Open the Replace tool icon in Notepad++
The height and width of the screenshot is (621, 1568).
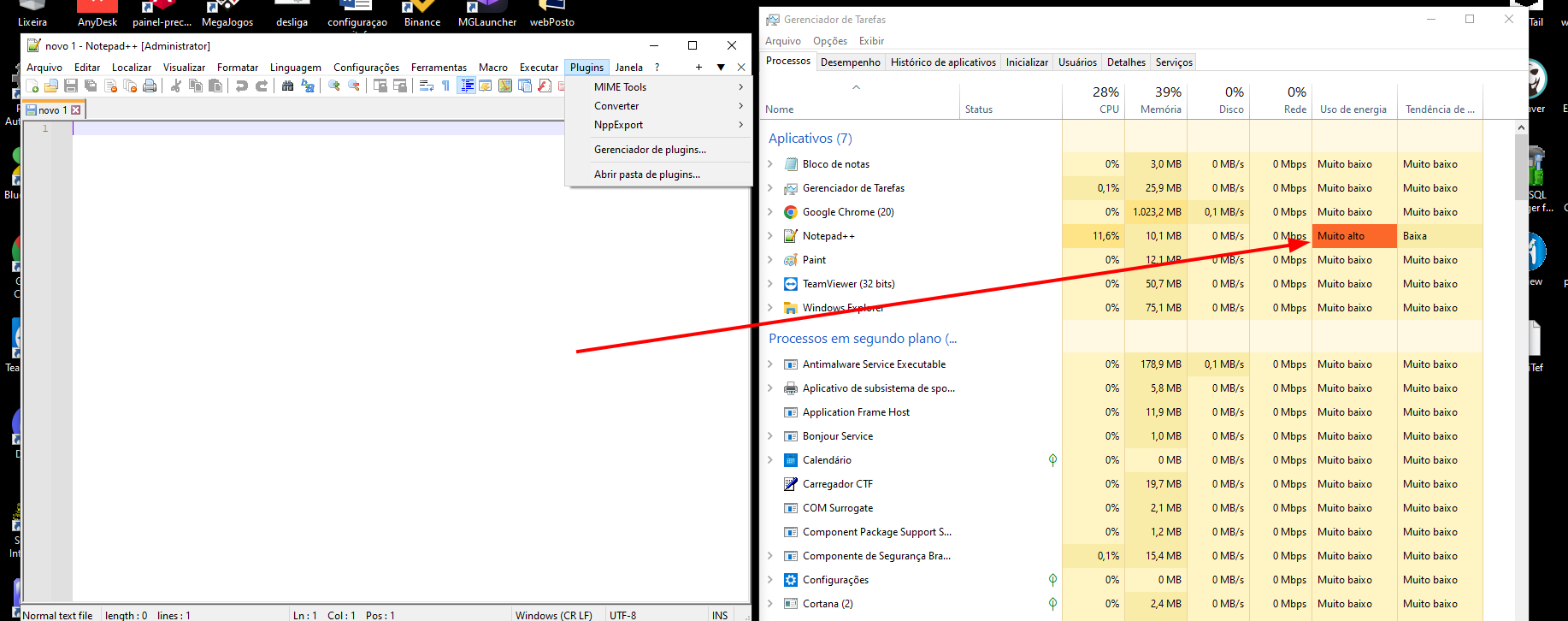(x=308, y=86)
